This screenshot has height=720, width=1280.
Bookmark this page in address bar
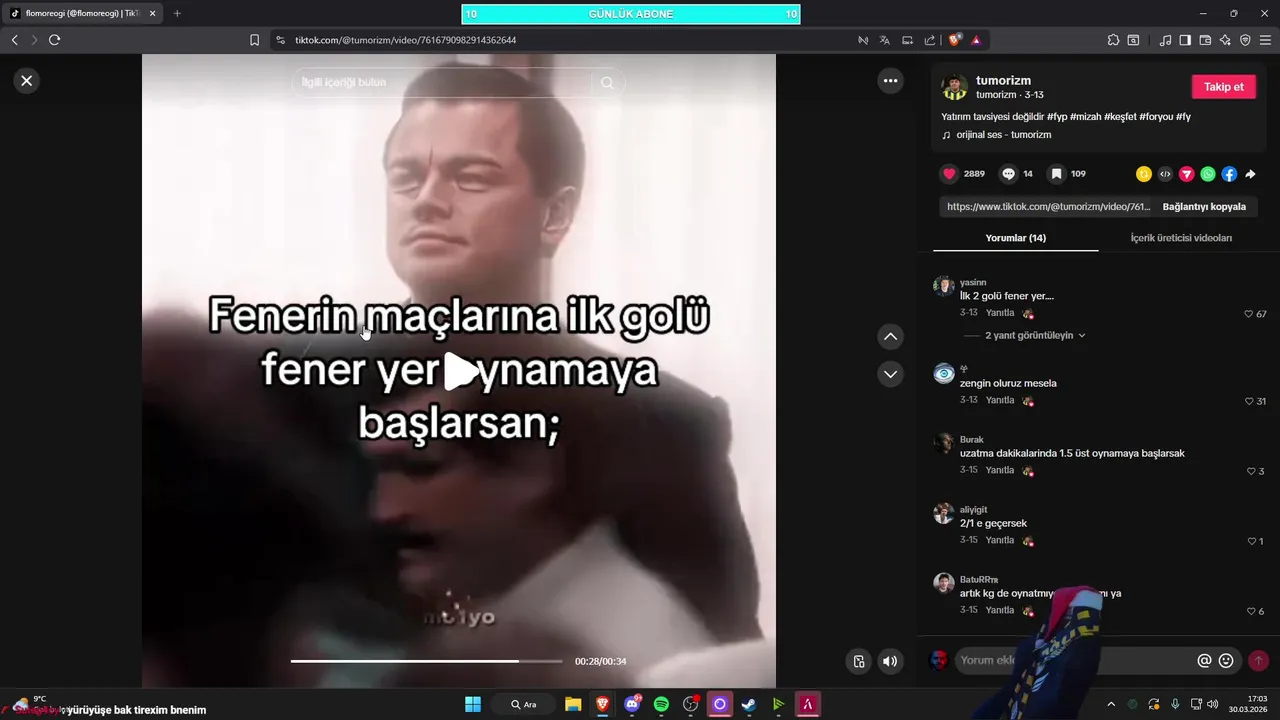[x=254, y=40]
